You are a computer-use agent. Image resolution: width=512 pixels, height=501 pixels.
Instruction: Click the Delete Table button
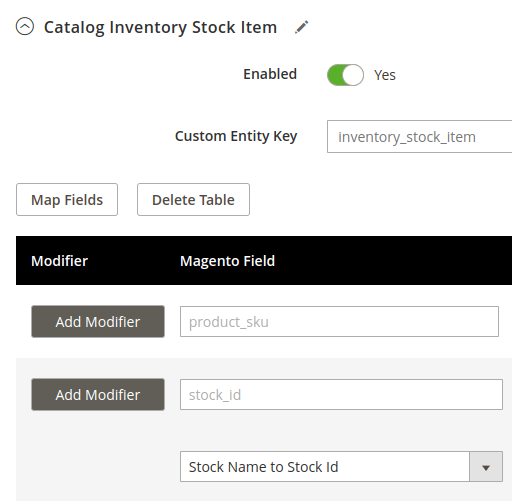click(x=193, y=200)
